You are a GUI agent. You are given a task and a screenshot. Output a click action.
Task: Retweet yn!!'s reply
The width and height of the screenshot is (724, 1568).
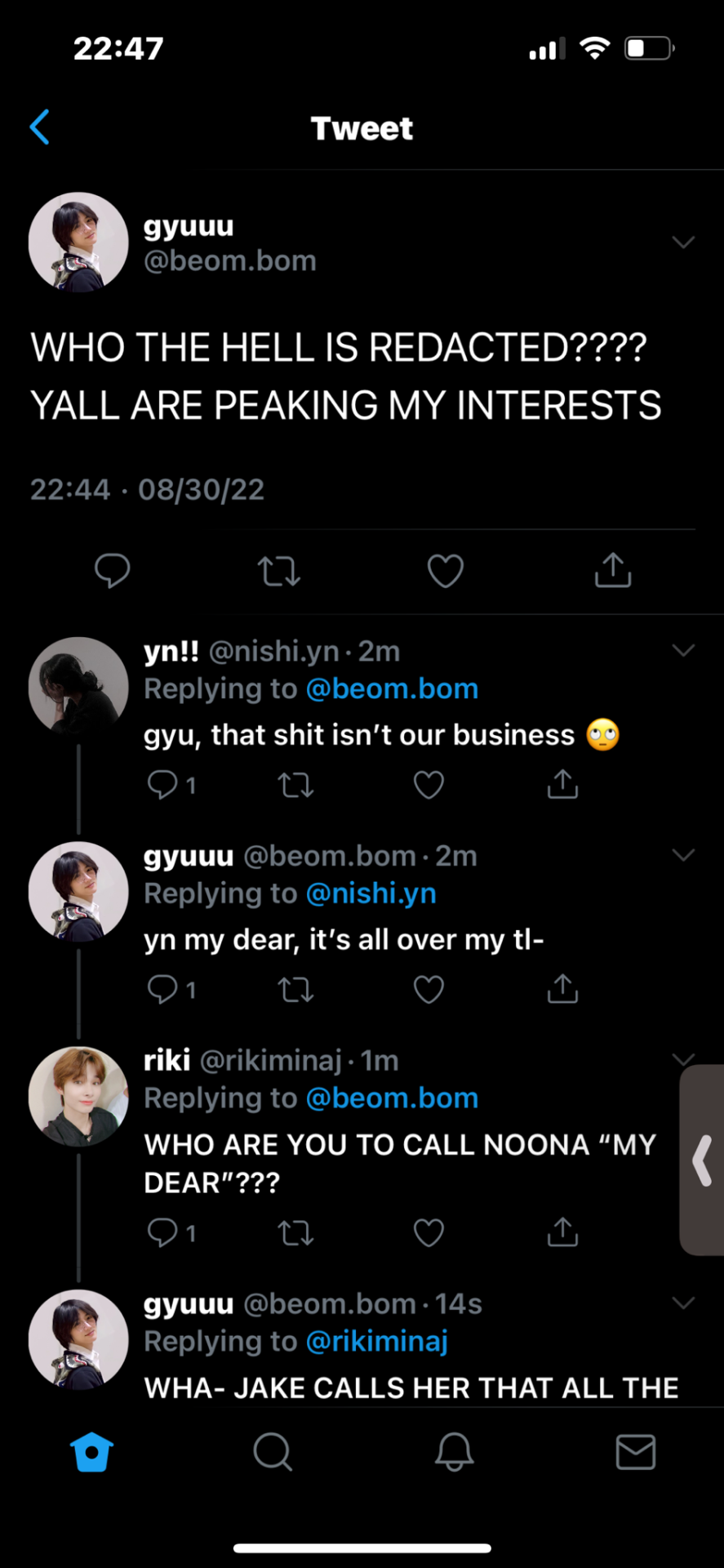(295, 785)
